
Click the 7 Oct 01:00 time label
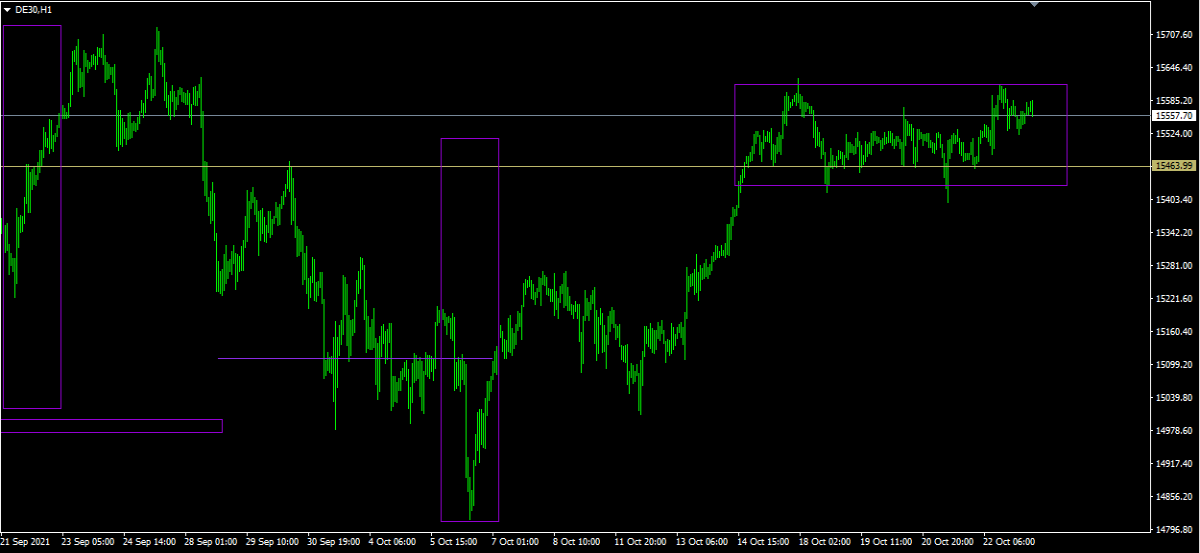pyautogui.click(x=516, y=542)
